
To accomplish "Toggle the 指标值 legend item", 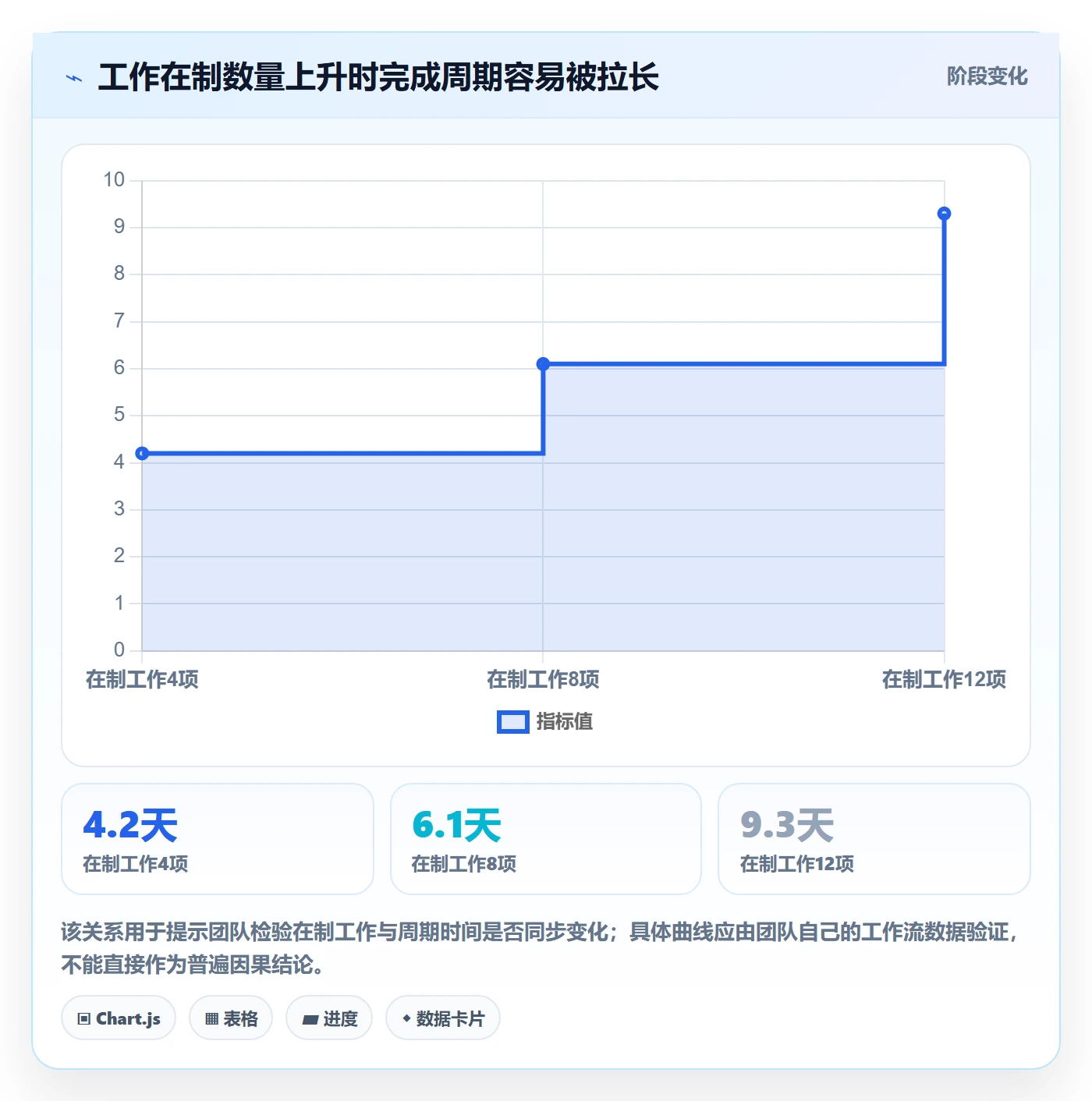I will coord(544,721).
